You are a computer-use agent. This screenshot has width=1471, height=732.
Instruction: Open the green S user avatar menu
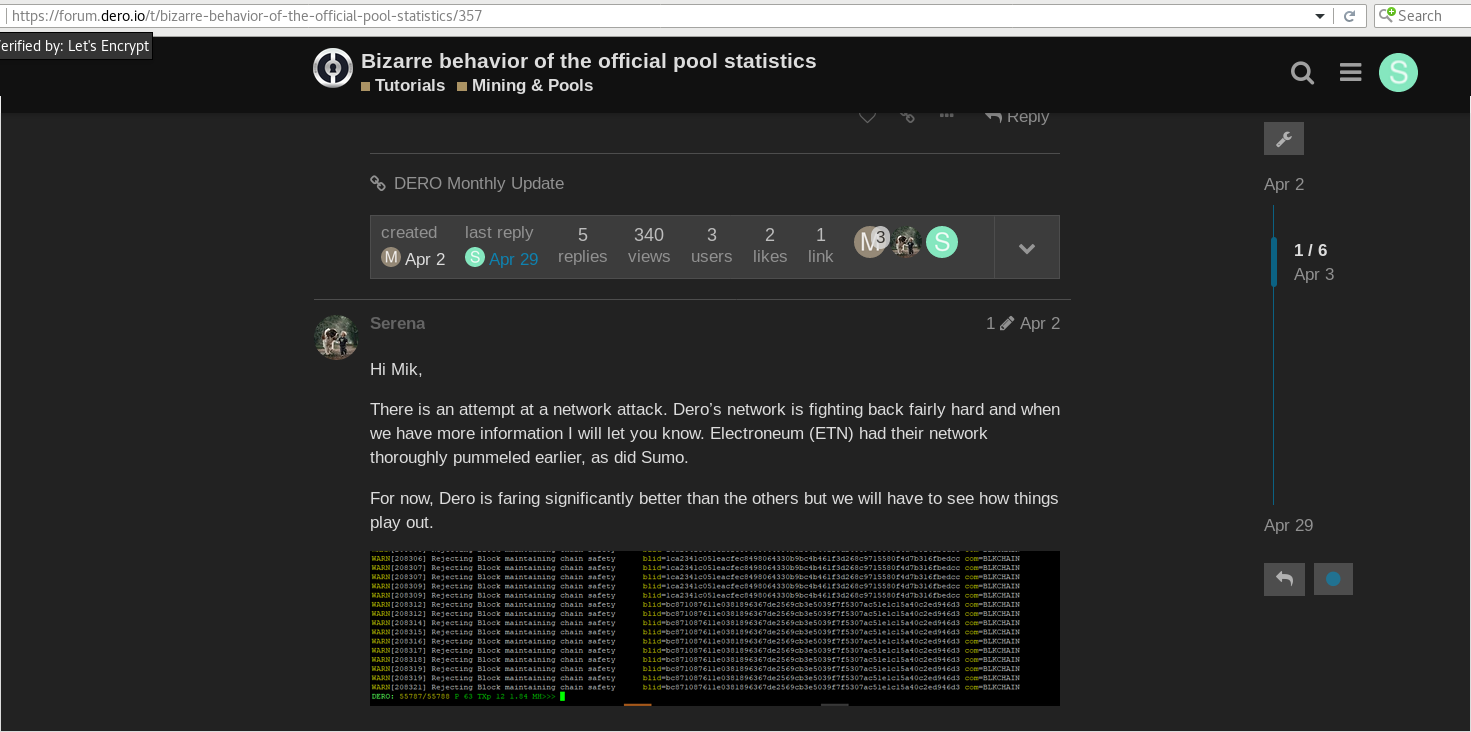coord(1398,73)
